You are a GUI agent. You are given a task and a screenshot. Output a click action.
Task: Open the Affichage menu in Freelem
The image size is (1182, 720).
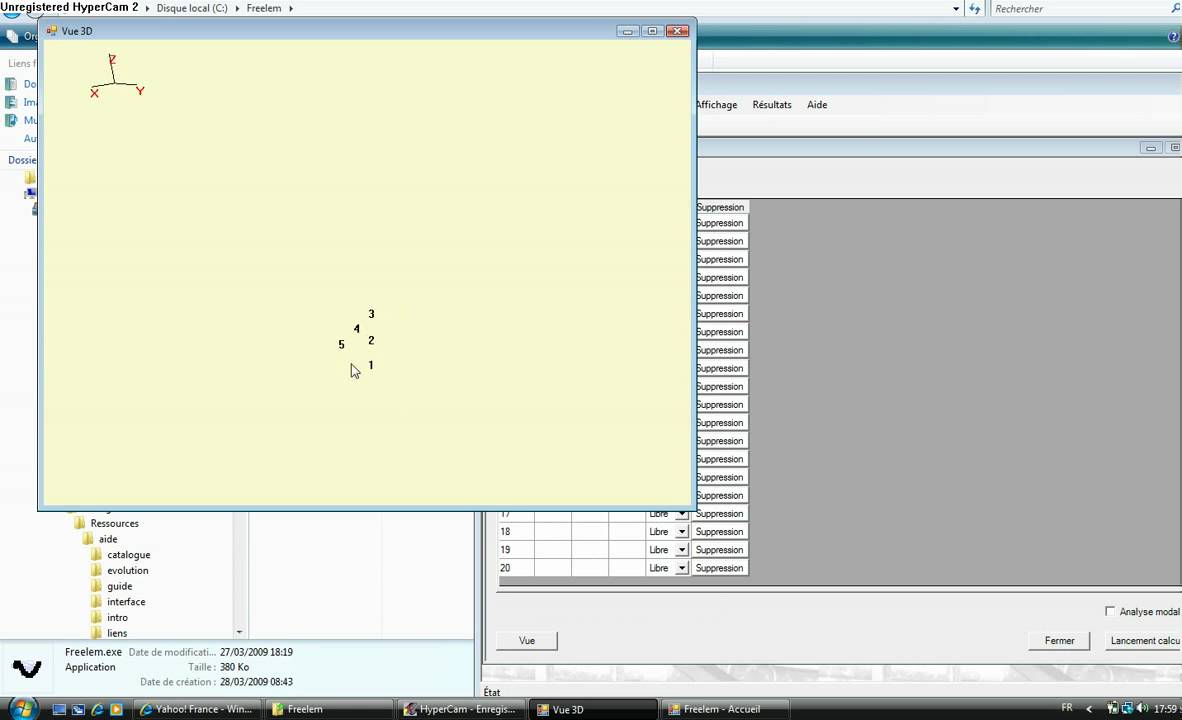(716, 105)
